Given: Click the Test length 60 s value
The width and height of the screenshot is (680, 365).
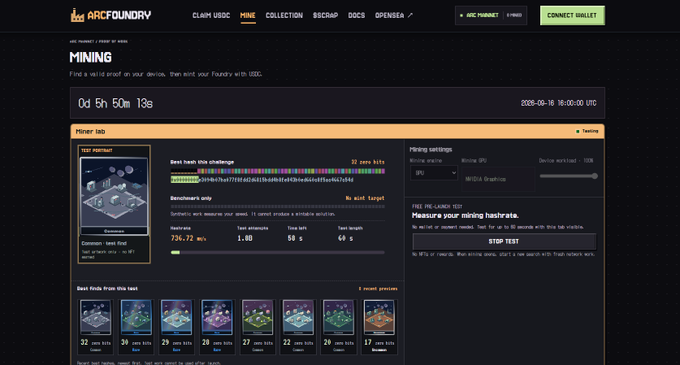Looking at the screenshot, I should [x=345, y=238].
